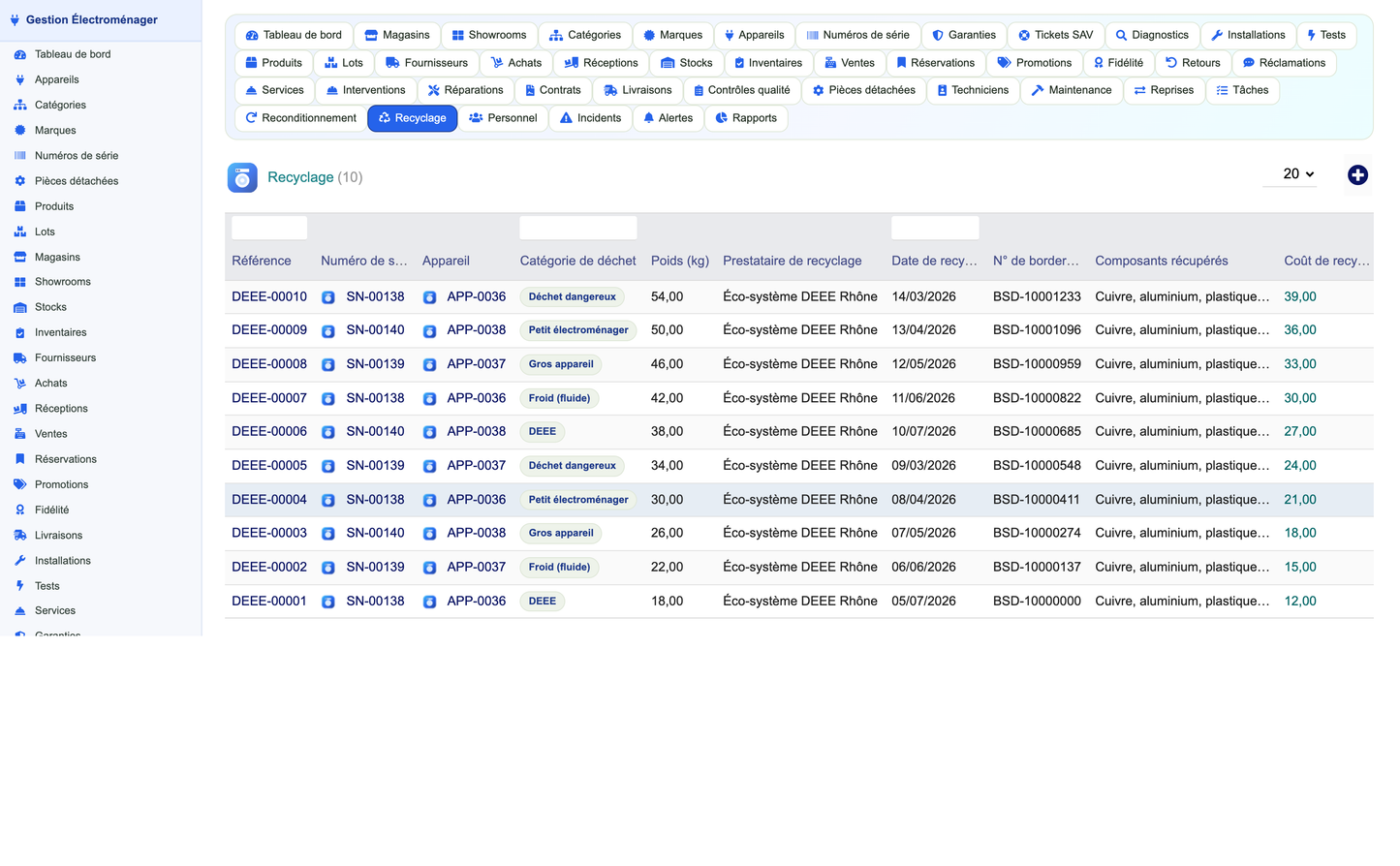Viewport: 1400px width, 866px height.
Task: Click the plus icon to add recycling record
Action: click(x=1357, y=175)
